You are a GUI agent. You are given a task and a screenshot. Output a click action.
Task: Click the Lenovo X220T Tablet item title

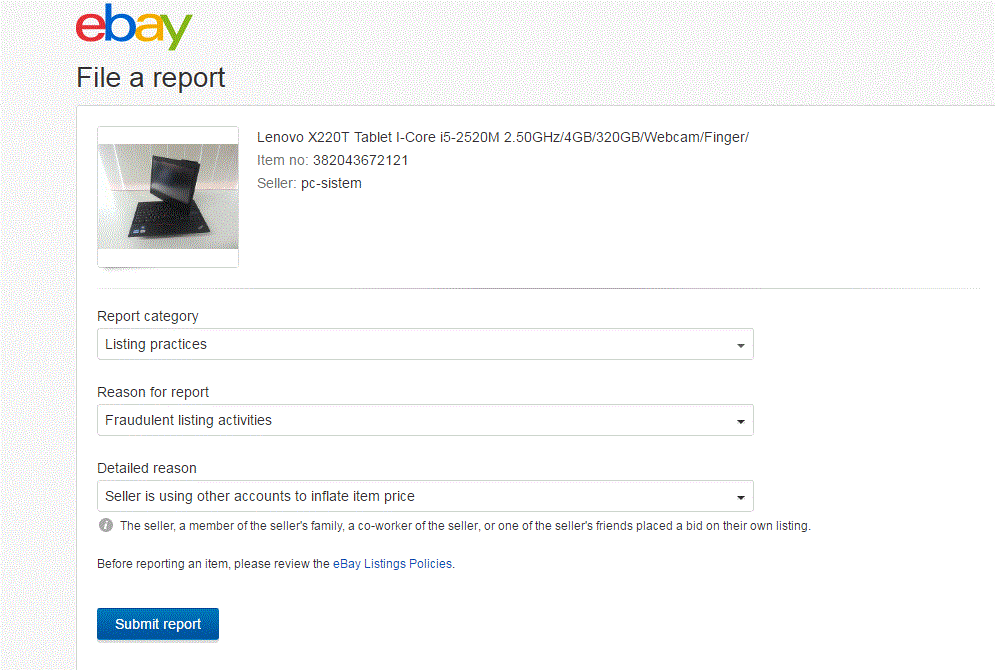pos(502,137)
